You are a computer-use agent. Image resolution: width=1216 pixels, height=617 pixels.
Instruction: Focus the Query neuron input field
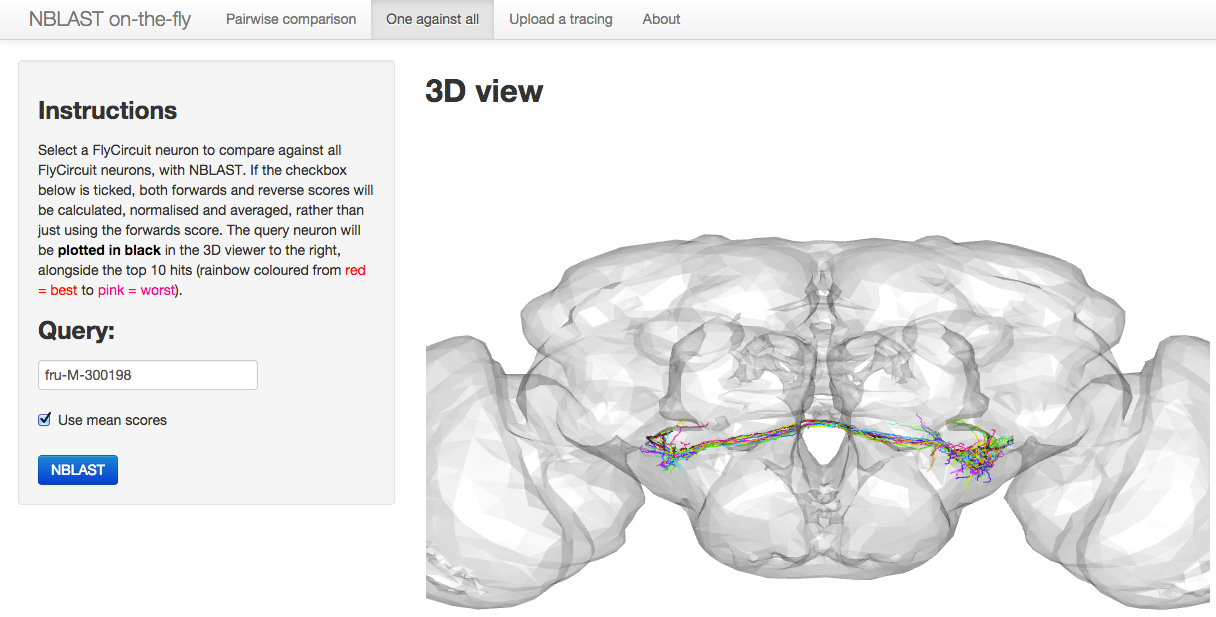(148, 375)
